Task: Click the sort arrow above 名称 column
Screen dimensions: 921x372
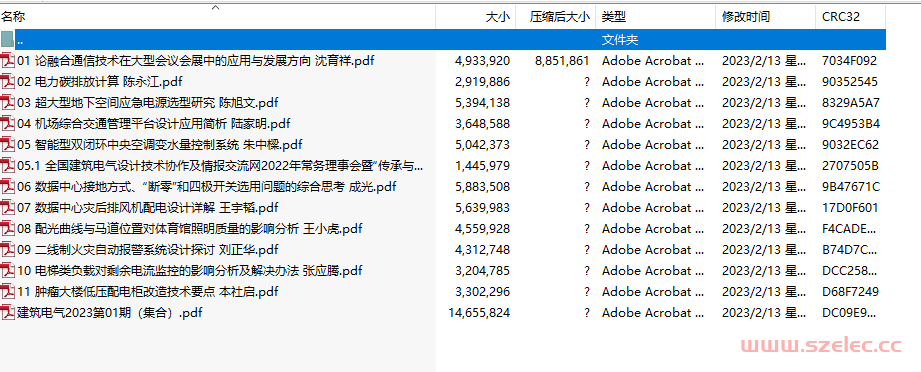Action: point(215,8)
